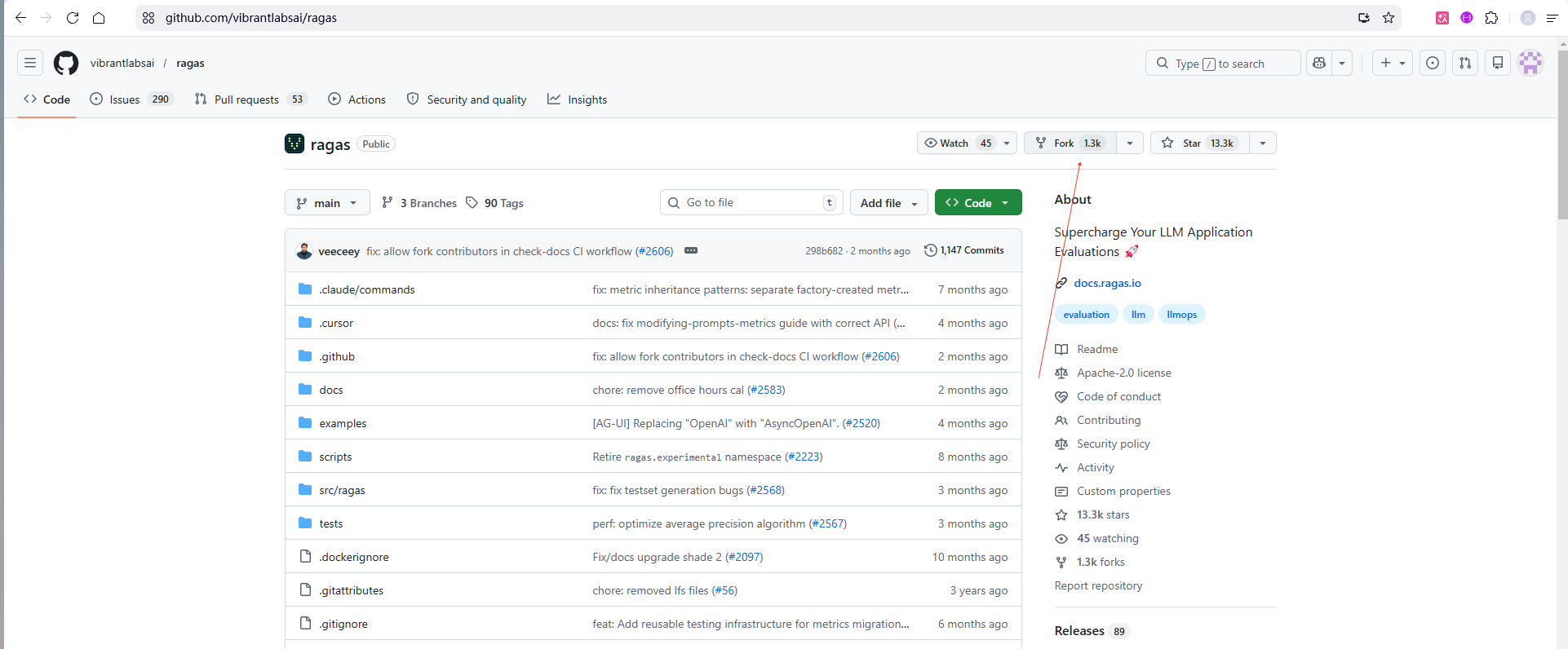This screenshot has width=1568, height=649.
Task: Open the .dockerignore file
Action: 354,557
